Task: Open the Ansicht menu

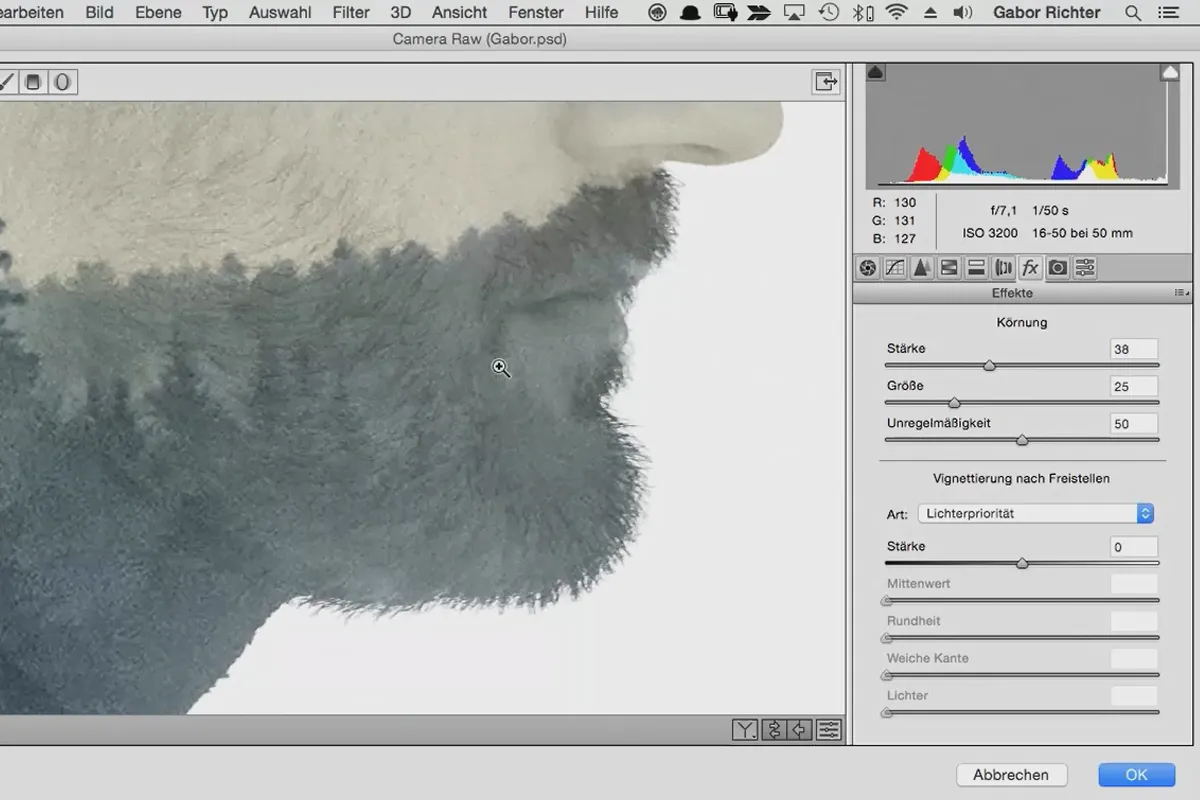Action: tap(459, 13)
